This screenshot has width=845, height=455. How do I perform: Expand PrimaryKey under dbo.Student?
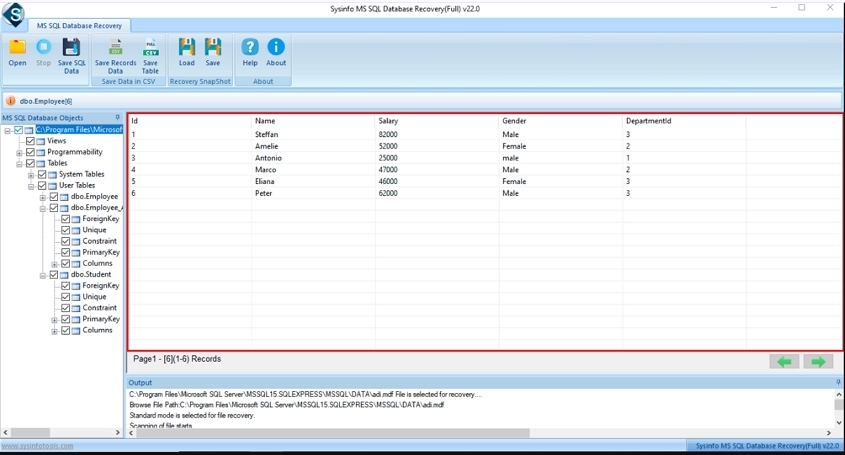(x=54, y=320)
